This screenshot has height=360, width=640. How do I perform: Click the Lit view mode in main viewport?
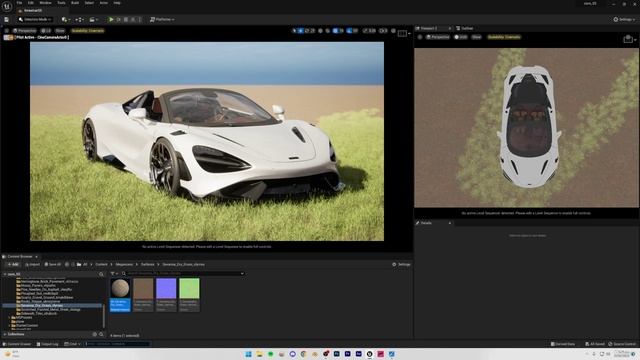tap(46, 31)
